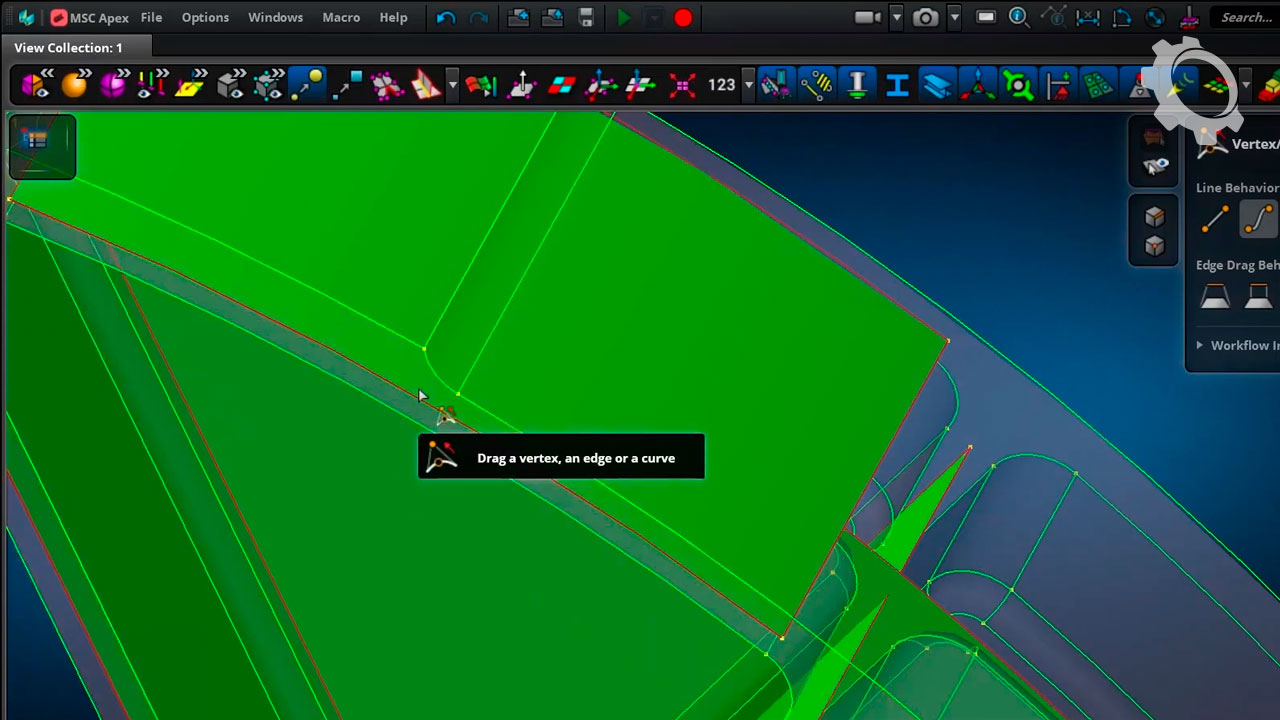Click the red collapse arrows toolbar icon
Screen dimensions: 1280x720
(x=682, y=86)
